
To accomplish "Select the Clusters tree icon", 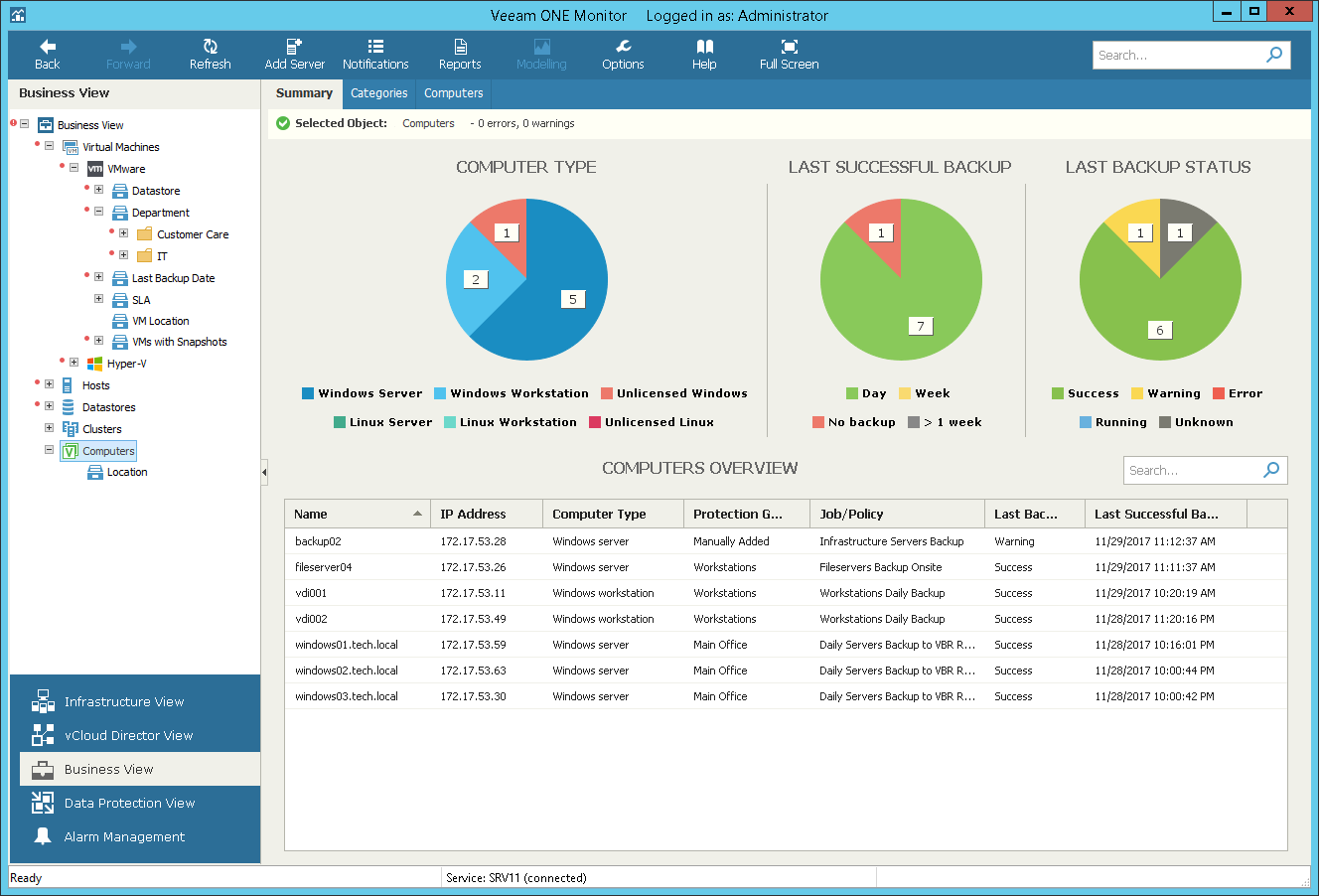I will pyautogui.click(x=71, y=429).
